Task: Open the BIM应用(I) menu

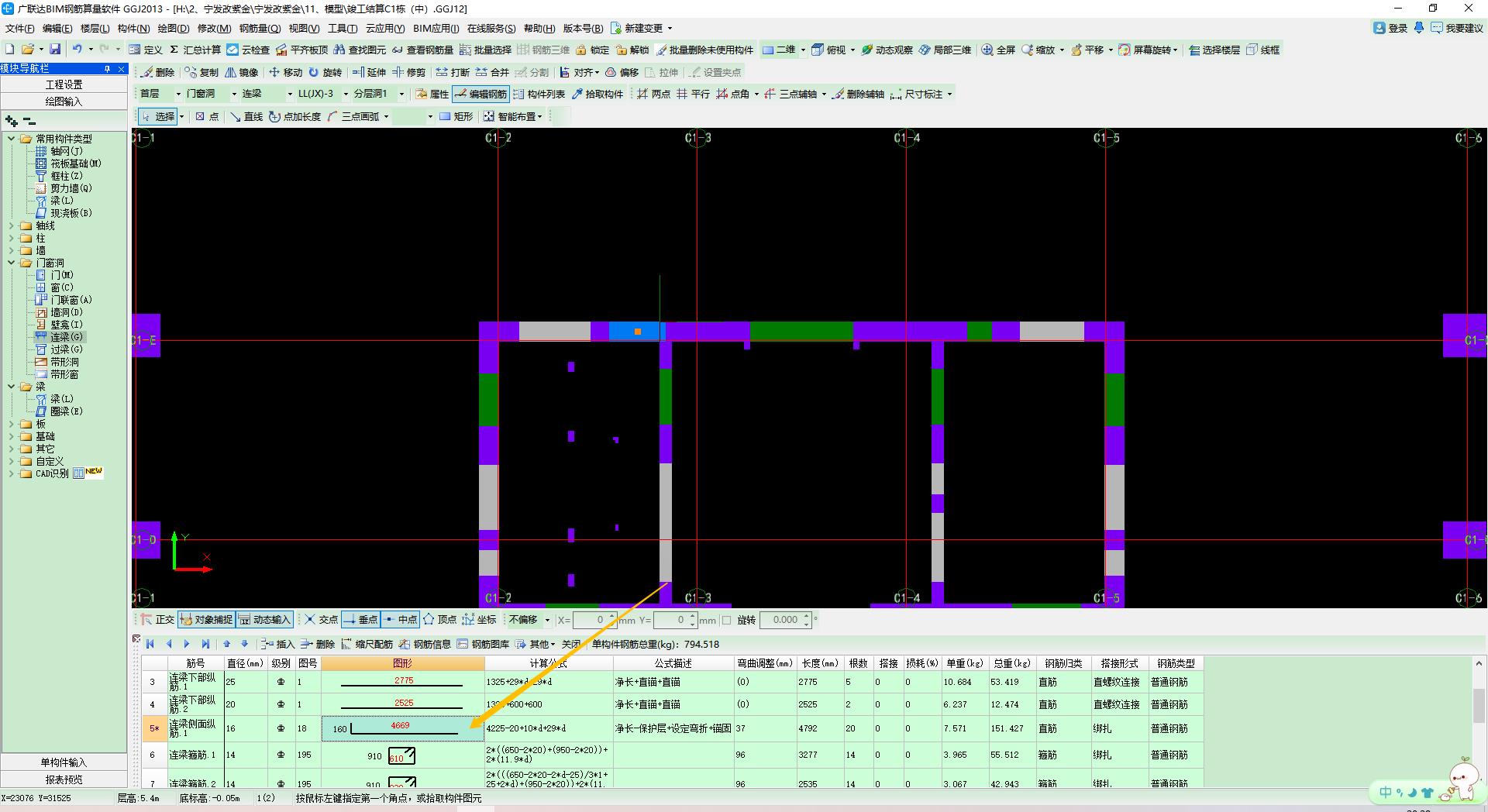Action: [x=436, y=28]
